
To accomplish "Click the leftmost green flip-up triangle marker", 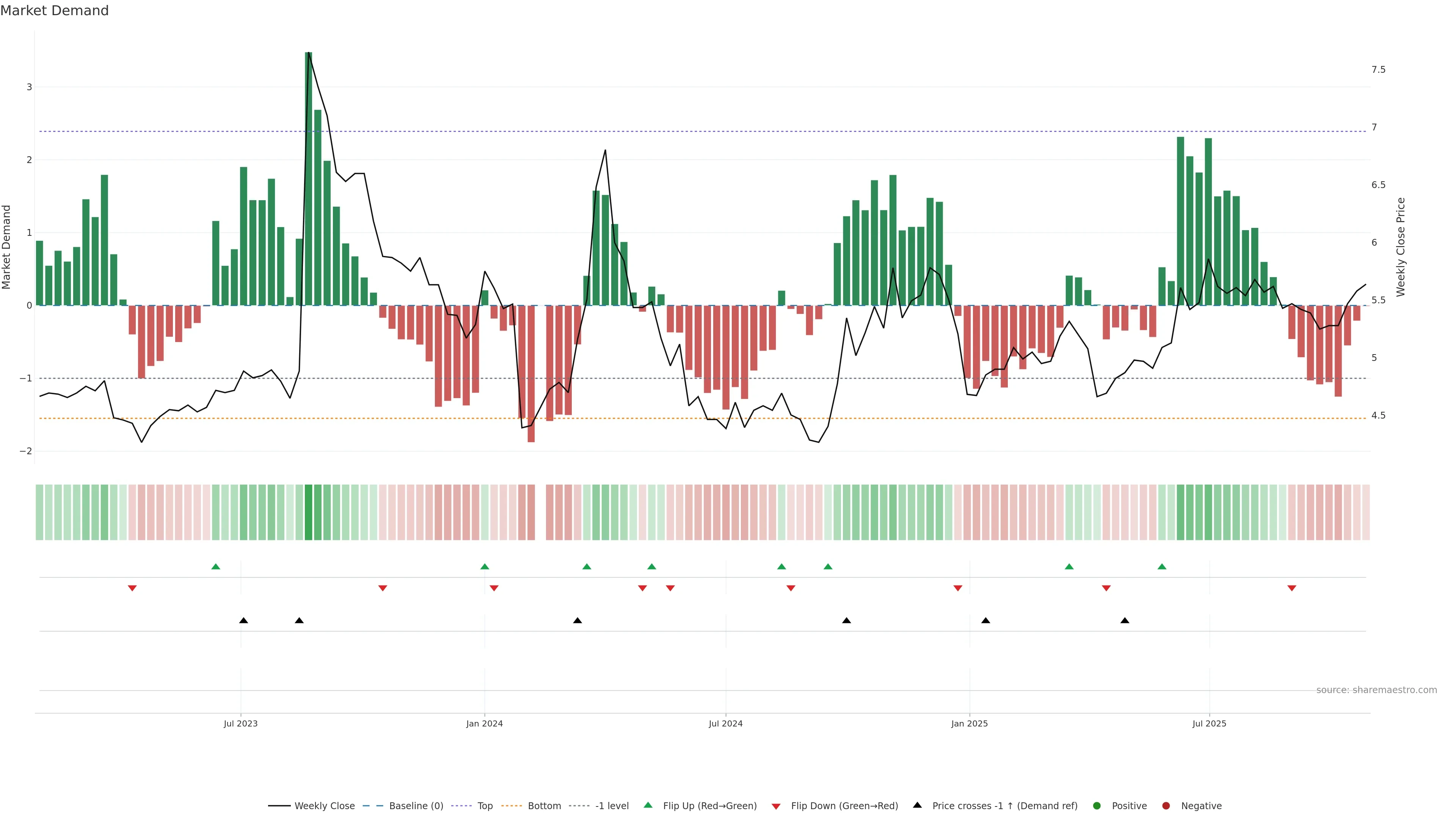I will [215, 567].
